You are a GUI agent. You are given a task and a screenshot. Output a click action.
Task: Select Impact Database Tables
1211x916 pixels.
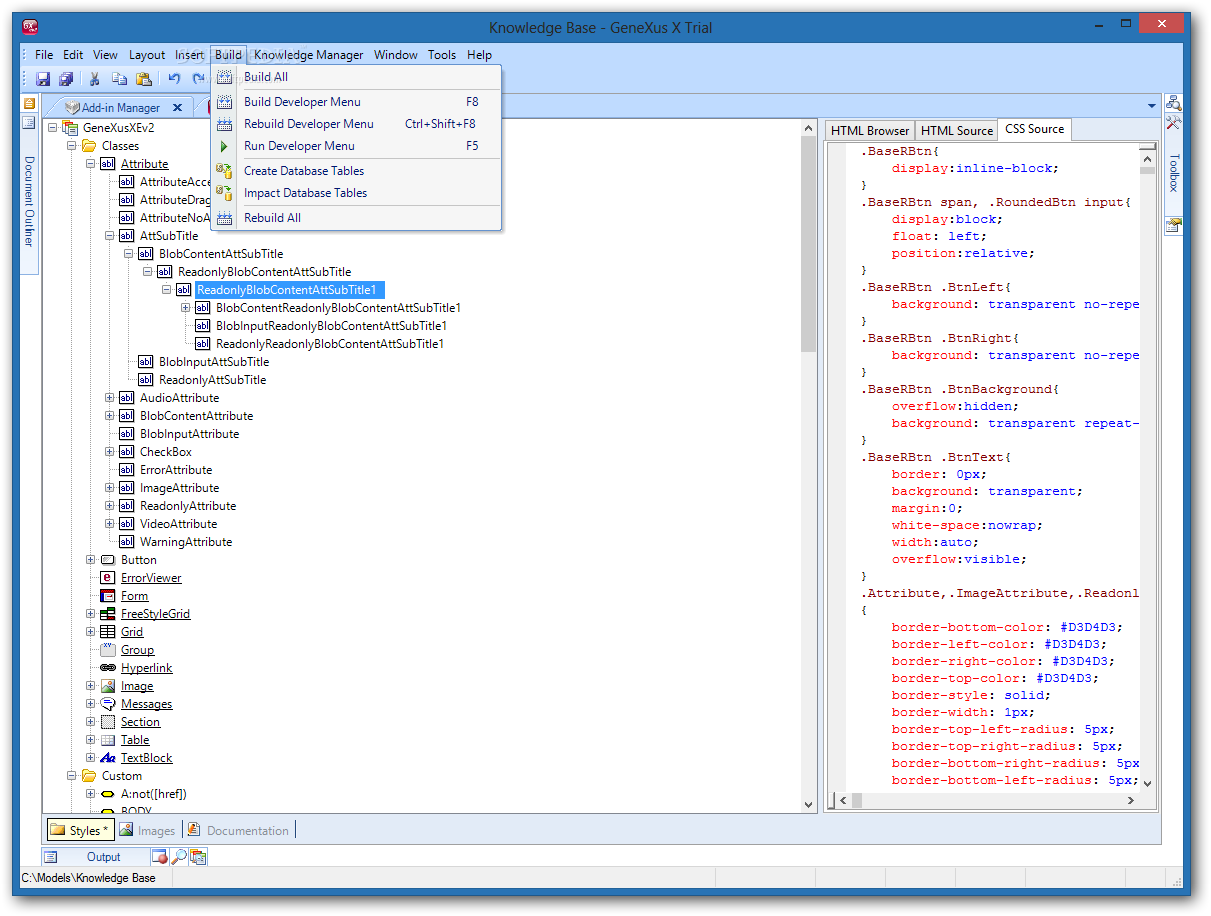[356, 193]
